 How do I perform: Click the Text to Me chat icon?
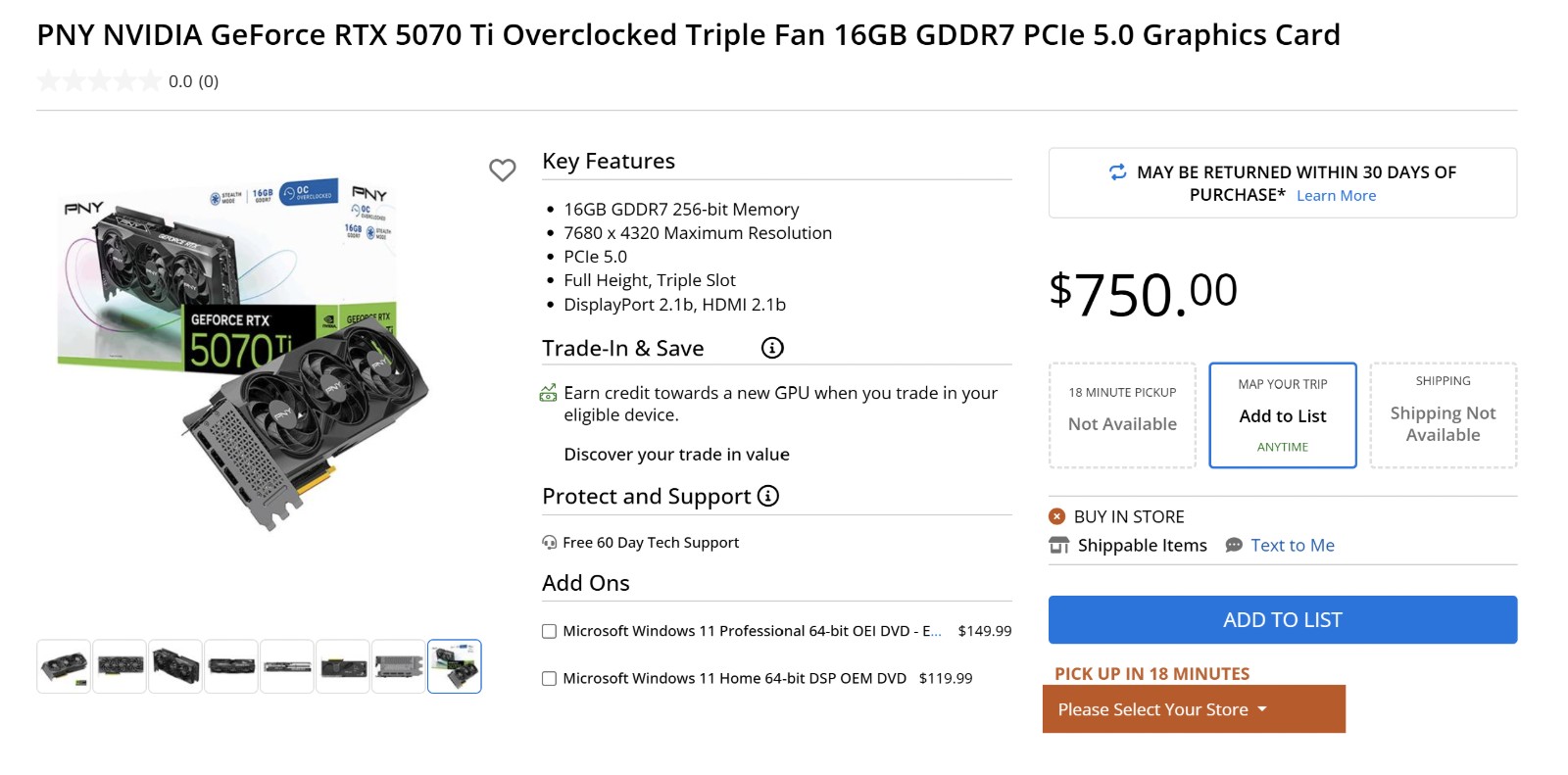[x=1234, y=546]
